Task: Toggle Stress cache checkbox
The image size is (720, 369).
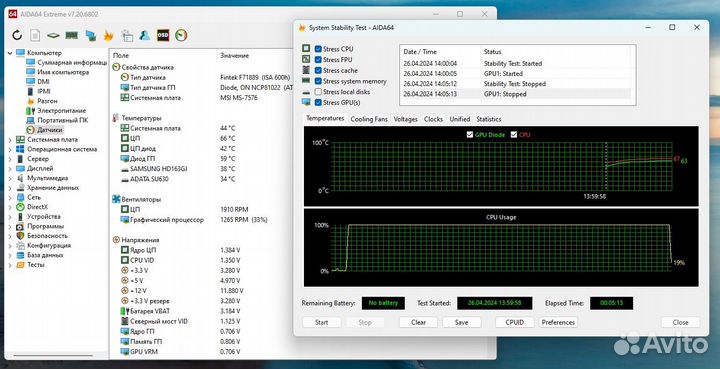Action: pos(318,71)
